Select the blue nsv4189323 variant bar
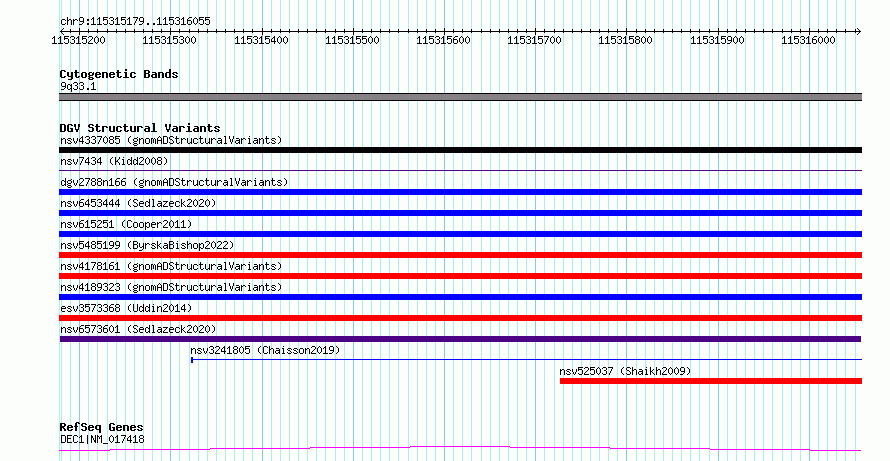Viewport: 890px width, 461px height. click(460, 297)
